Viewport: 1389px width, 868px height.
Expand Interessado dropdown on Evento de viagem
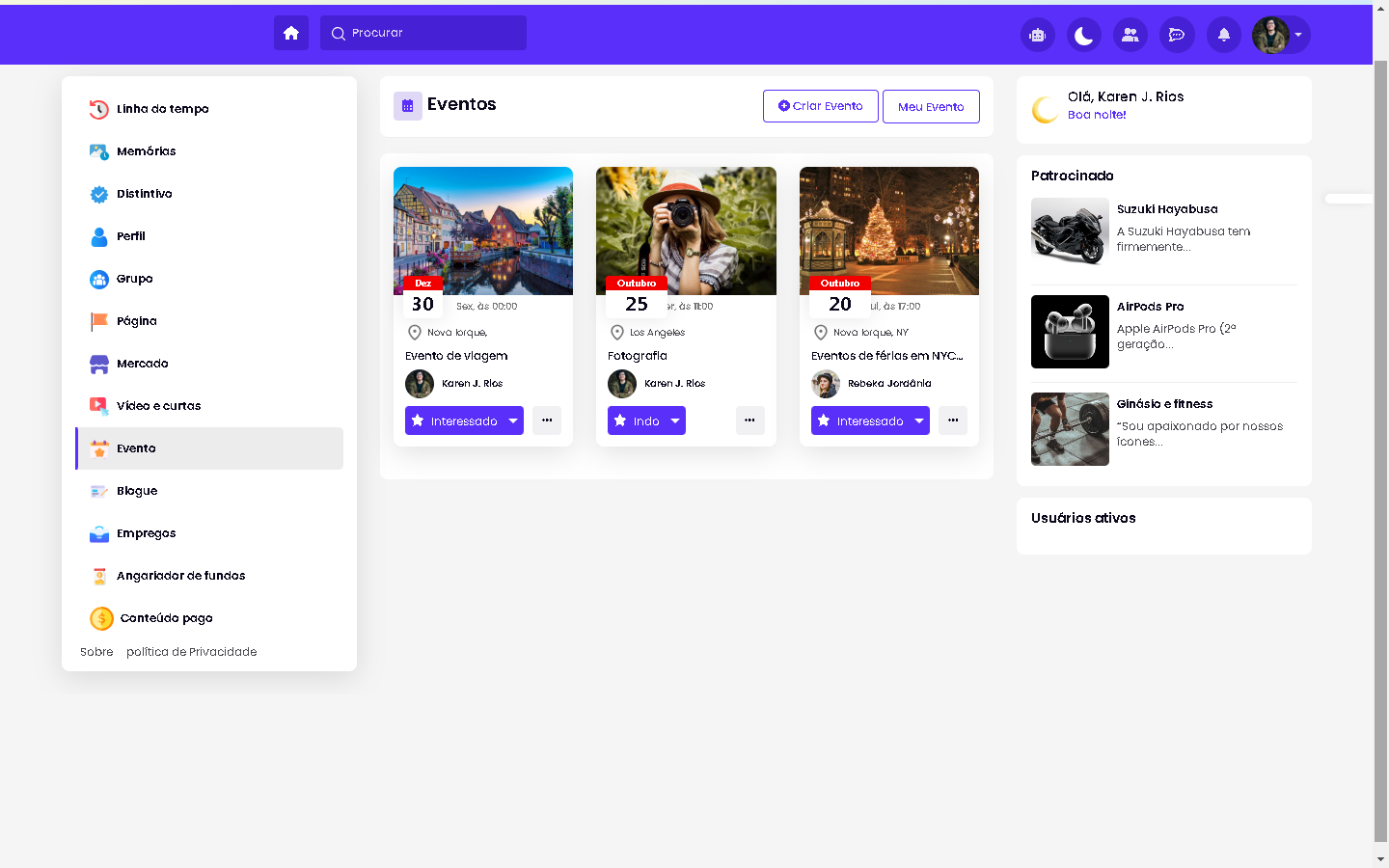[513, 420]
